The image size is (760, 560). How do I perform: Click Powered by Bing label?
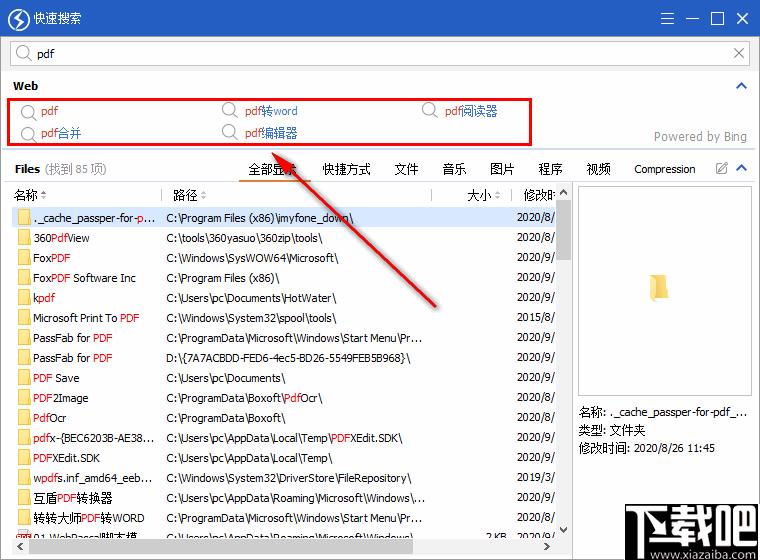pos(700,136)
